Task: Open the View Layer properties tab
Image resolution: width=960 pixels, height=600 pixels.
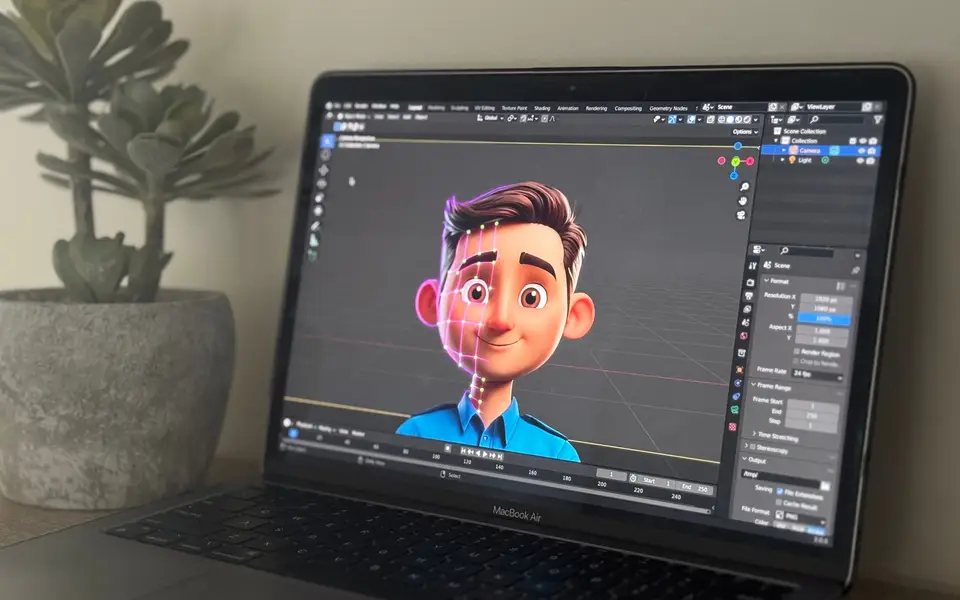Action: click(747, 309)
